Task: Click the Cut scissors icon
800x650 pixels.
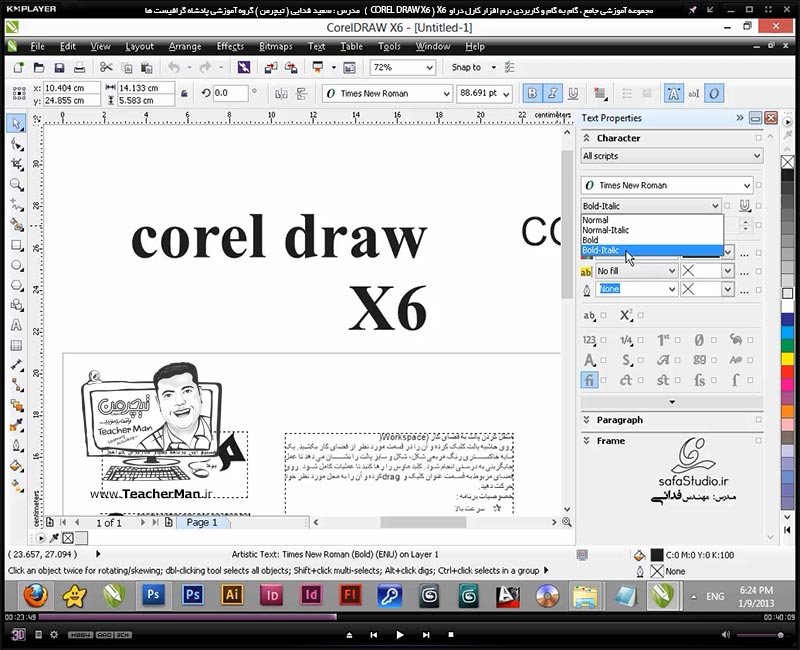Action: (106, 67)
